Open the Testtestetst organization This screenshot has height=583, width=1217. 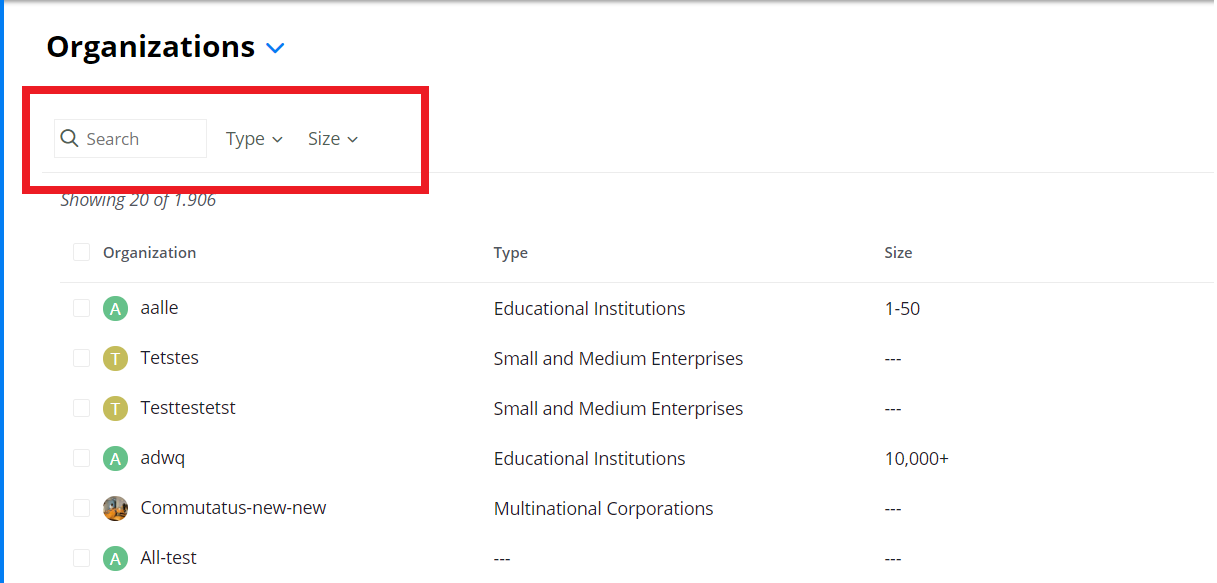(x=188, y=408)
